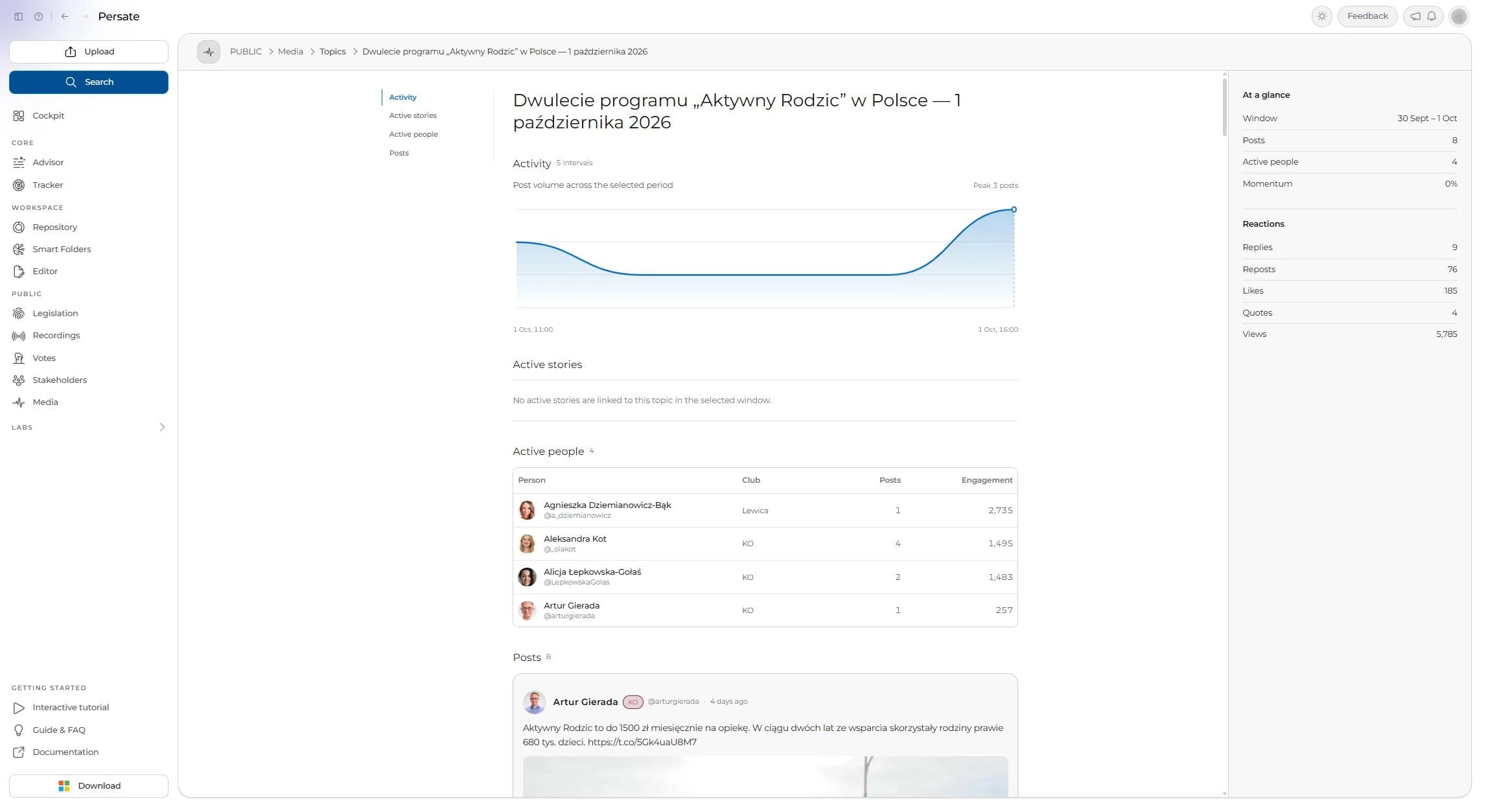
Task: Go forward with the right arrow
Action: [x=85, y=17]
